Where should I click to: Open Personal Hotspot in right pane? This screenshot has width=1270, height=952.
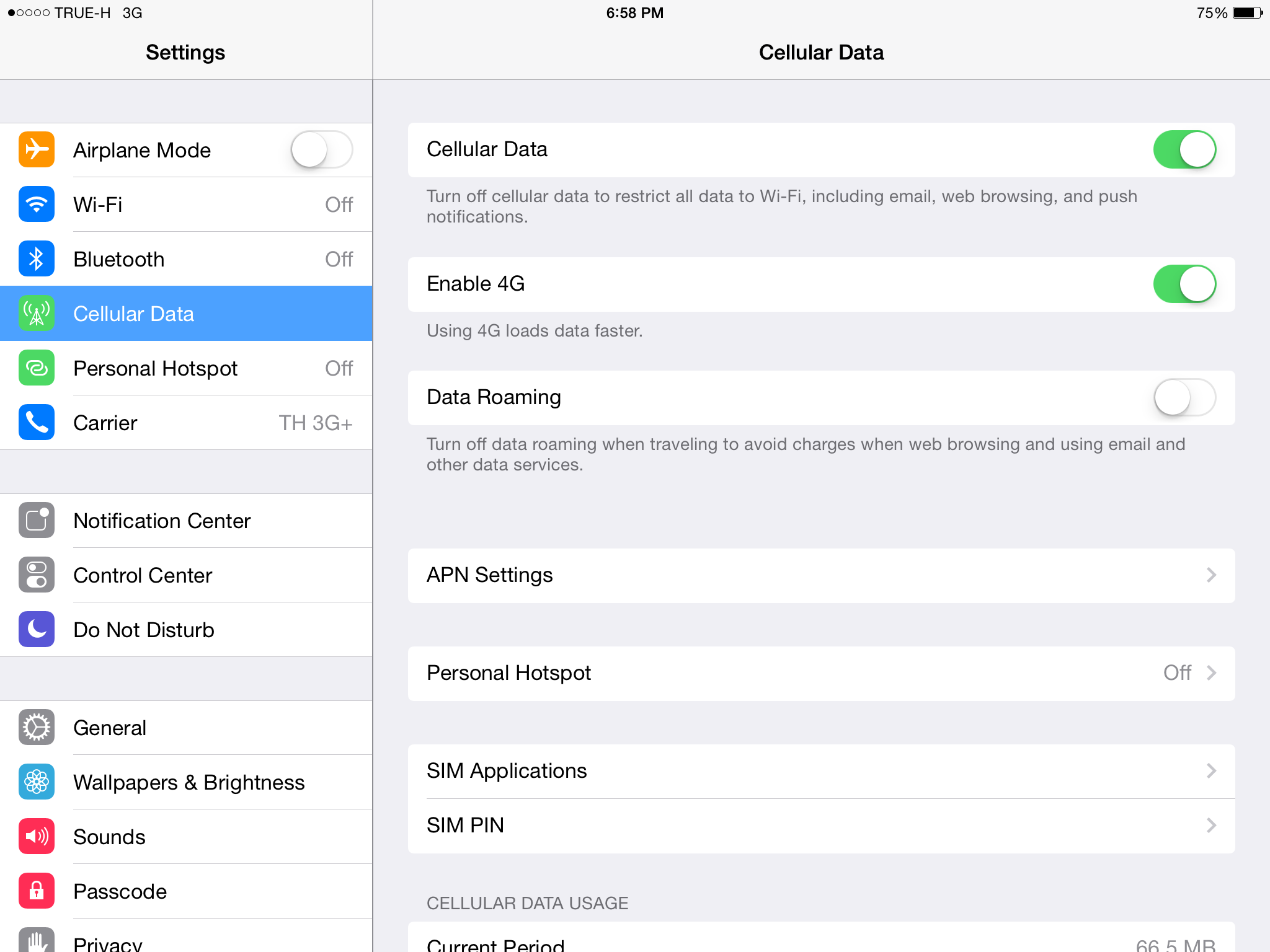pos(820,673)
